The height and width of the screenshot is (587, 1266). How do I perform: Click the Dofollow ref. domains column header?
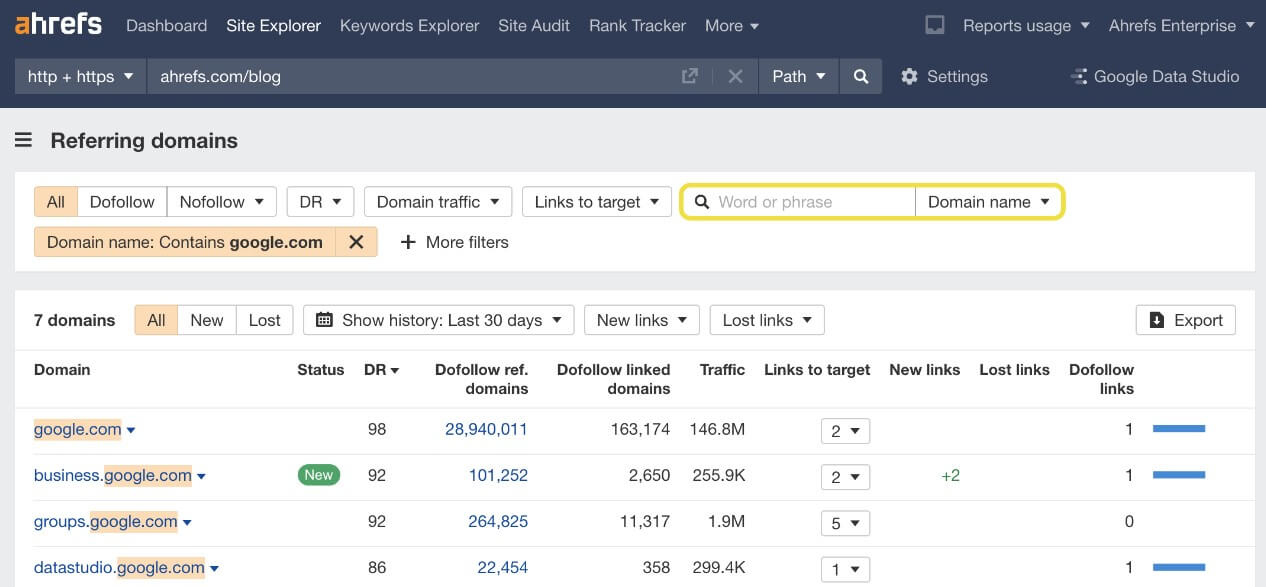point(481,378)
